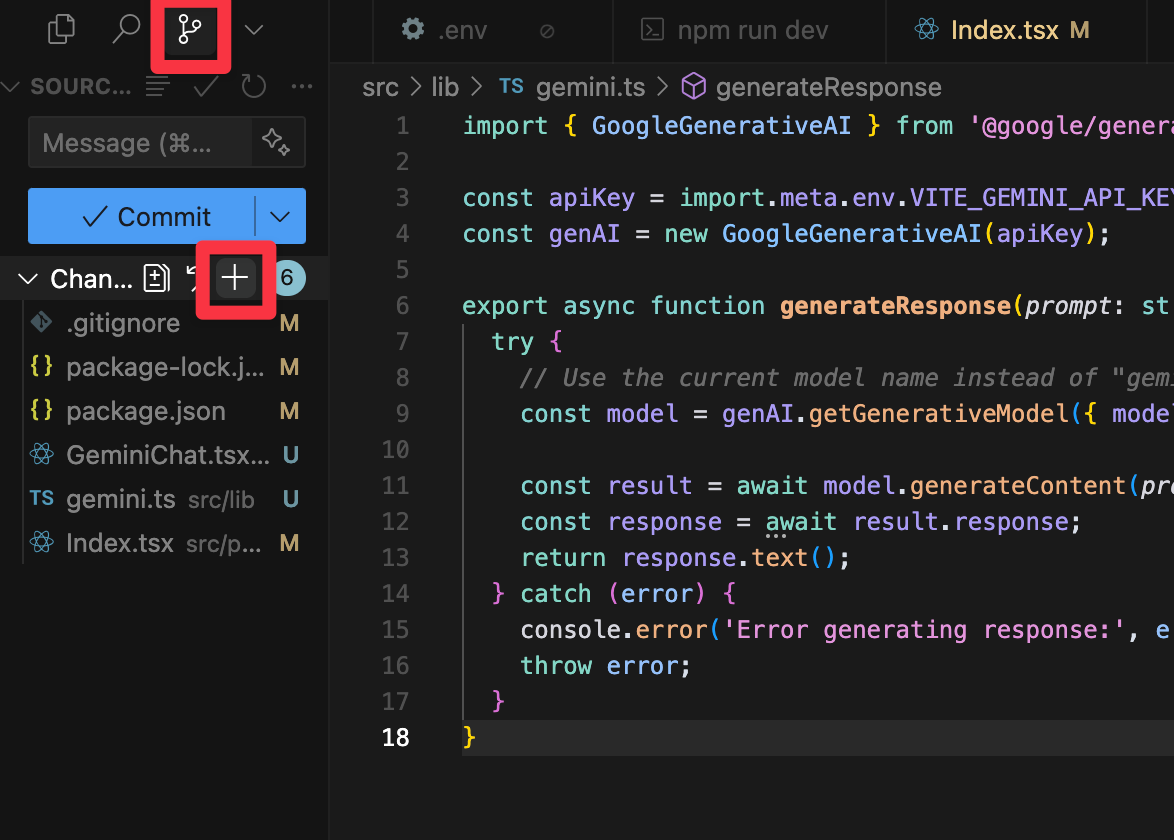This screenshot has height=840, width=1174.
Task: Stage all changes with the plus icon
Action: tap(235, 278)
